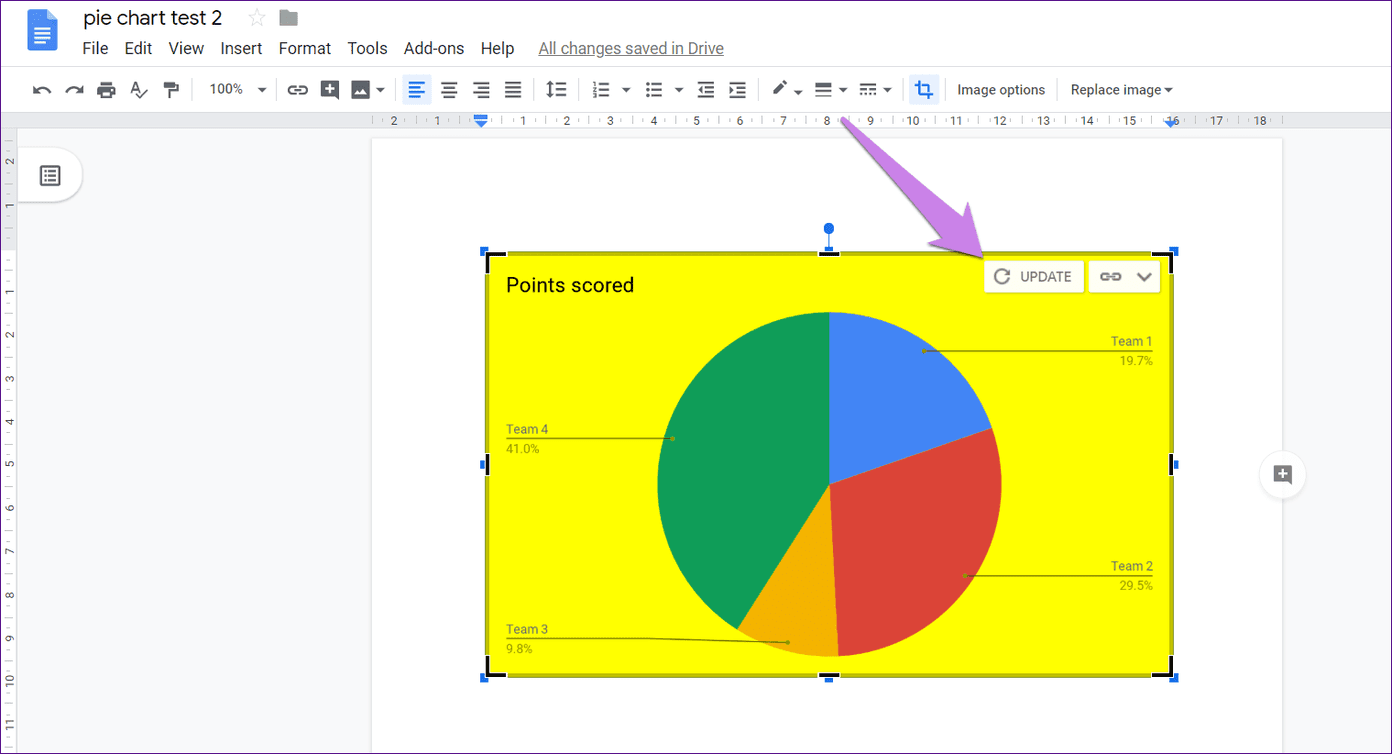The width and height of the screenshot is (1392, 754).
Task: Open the border color pencil picker
Action: pos(787,90)
